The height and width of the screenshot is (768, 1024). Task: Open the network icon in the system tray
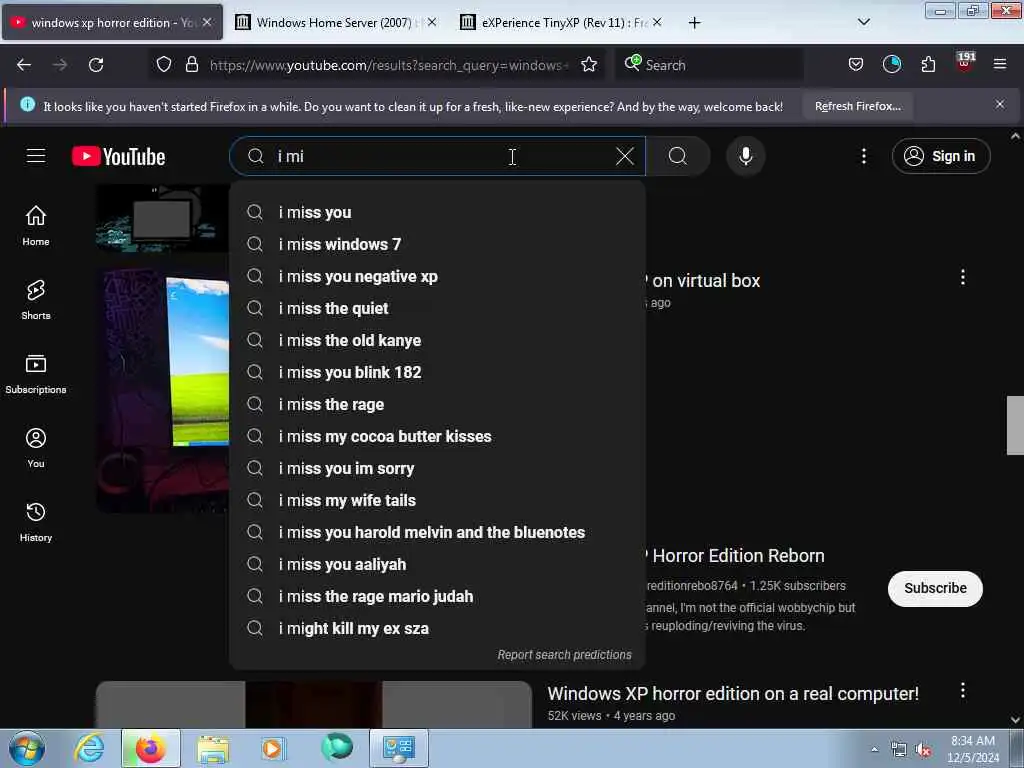pos(899,750)
